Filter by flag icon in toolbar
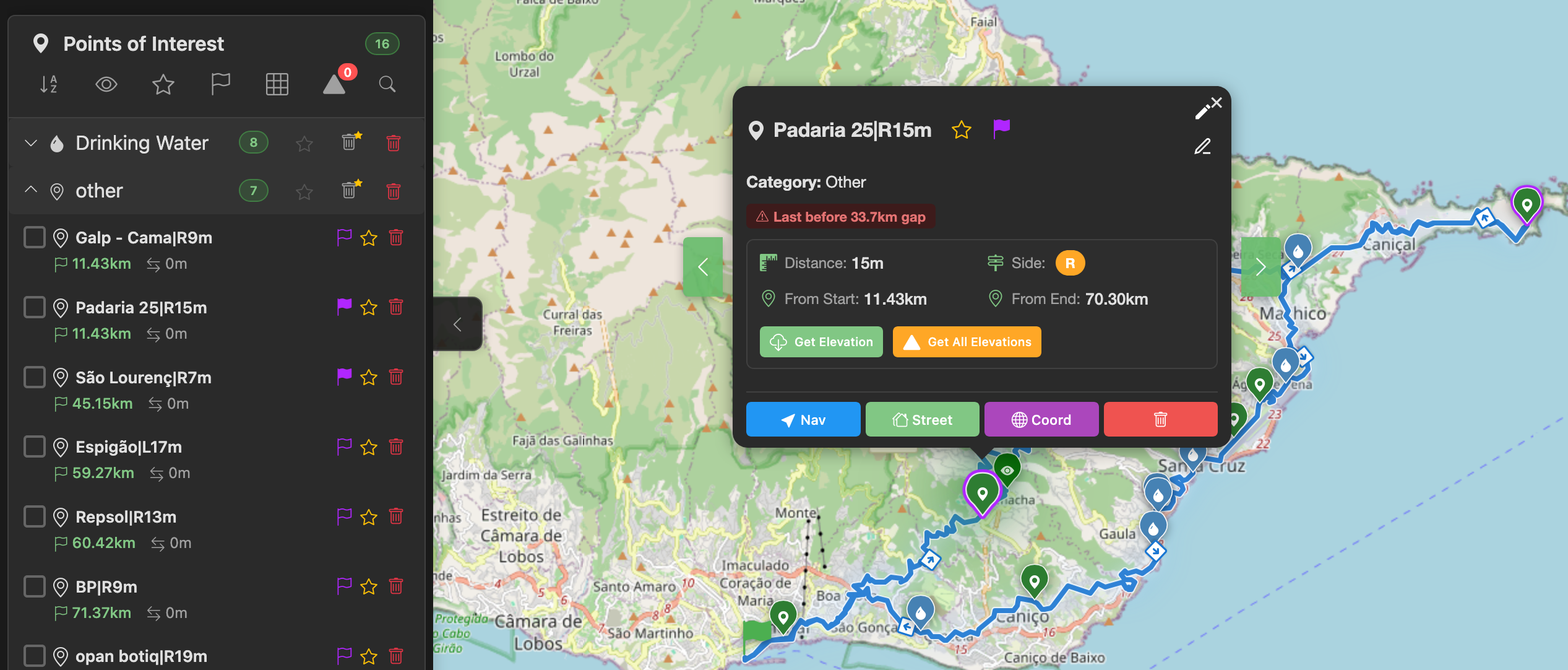Image resolution: width=1568 pixels, height=670 pixels. tap(220, 84)
